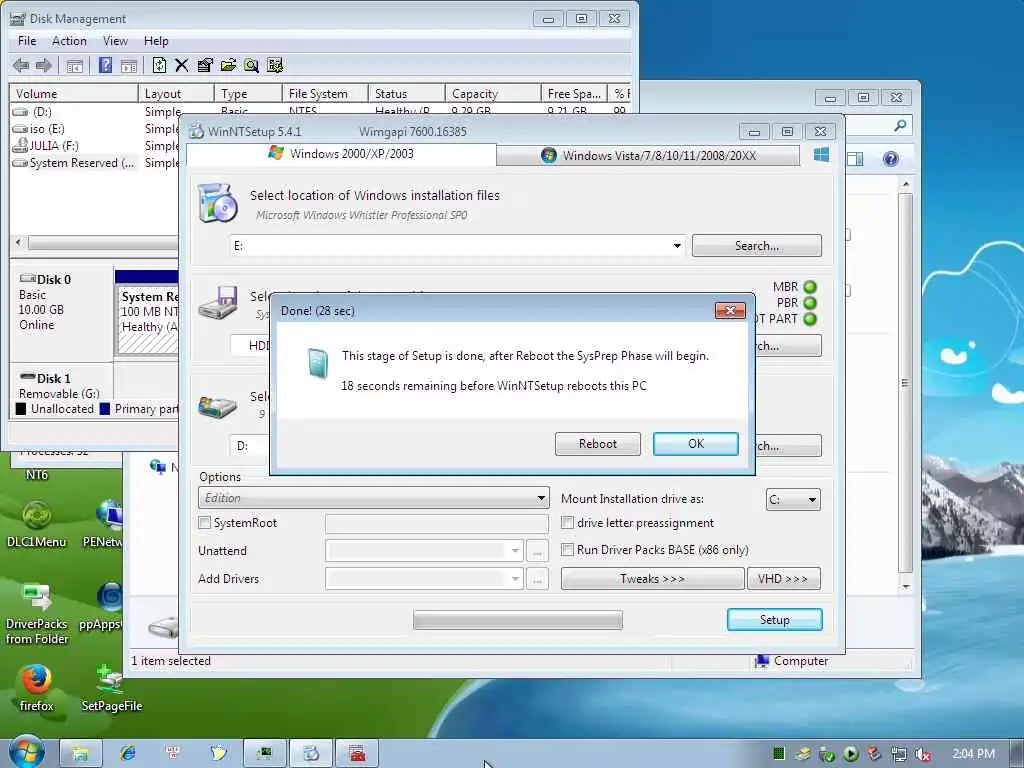Click the Windows Start orb
This screenshot has height=768, width=1024.
[26, 752]
